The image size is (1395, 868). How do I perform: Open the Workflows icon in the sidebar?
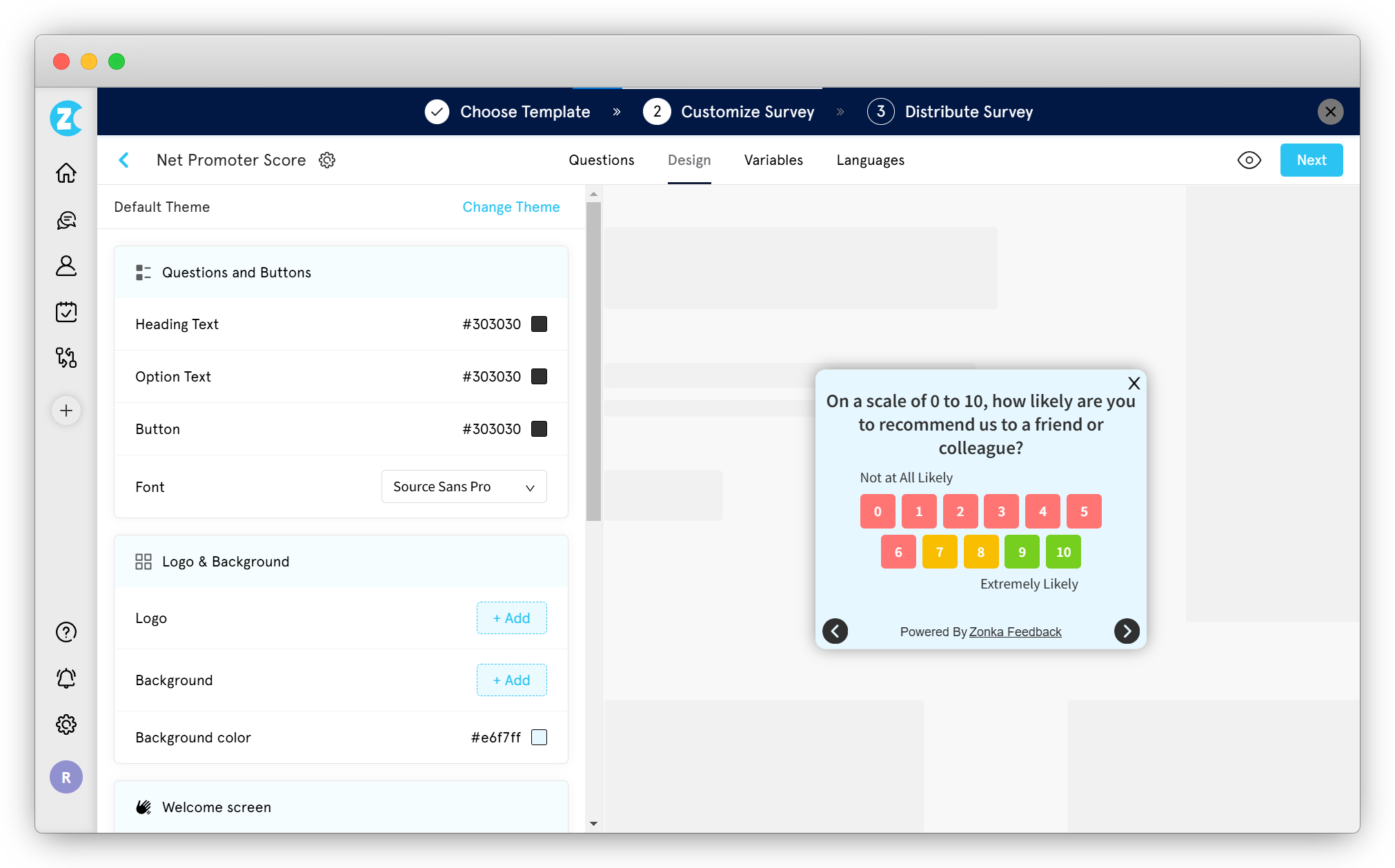[66, 358]
